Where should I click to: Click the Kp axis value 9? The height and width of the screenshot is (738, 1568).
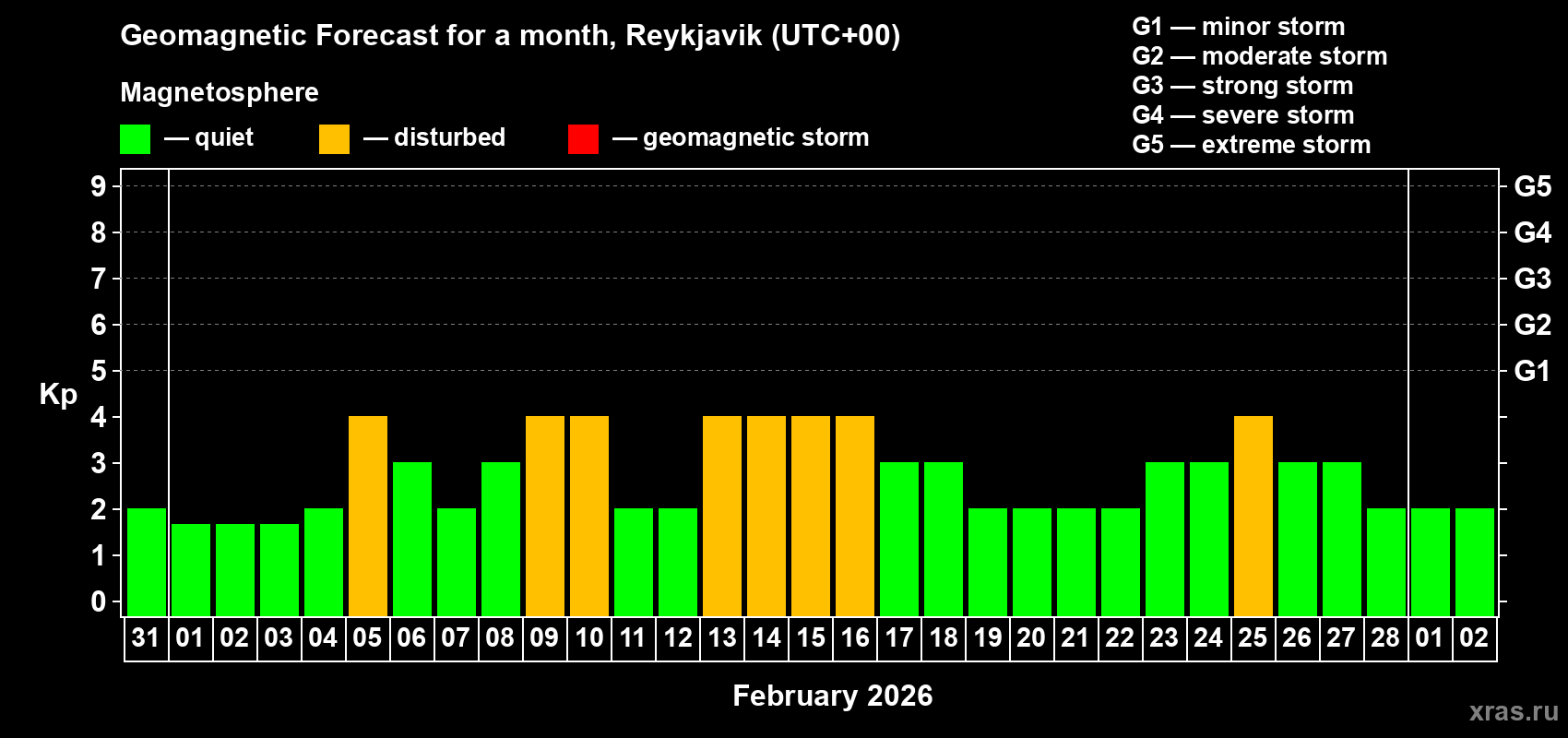[99, 186]
